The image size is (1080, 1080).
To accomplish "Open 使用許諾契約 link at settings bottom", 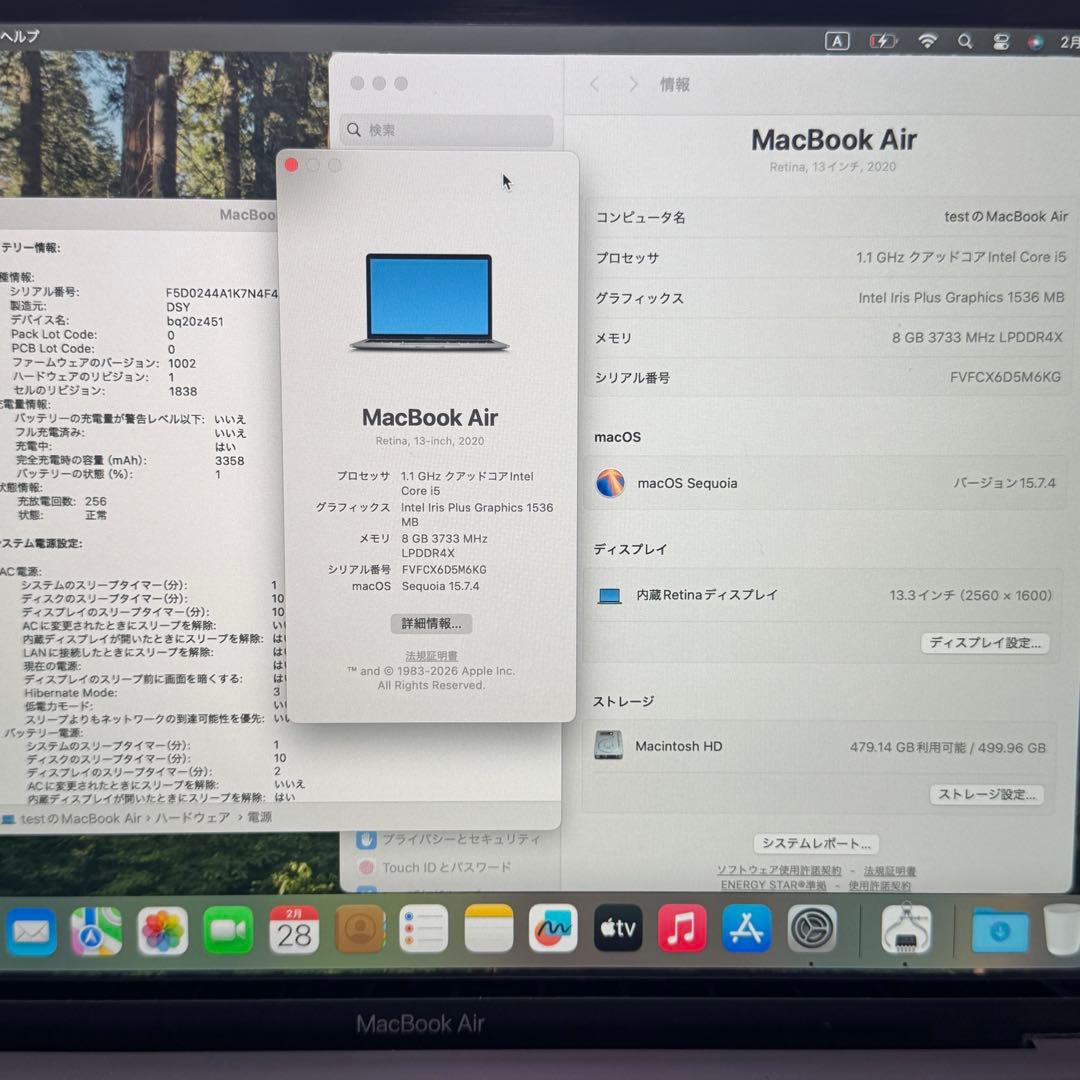I will coord(880,886).
